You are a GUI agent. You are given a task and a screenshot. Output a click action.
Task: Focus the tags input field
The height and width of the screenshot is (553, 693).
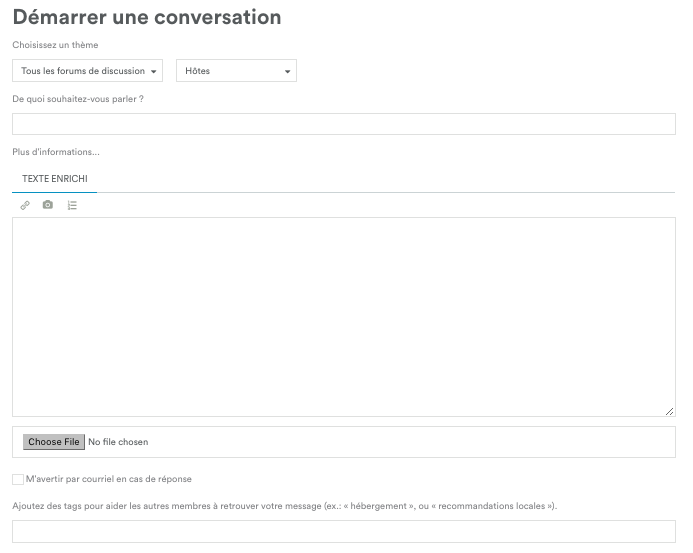pos(344,531)
